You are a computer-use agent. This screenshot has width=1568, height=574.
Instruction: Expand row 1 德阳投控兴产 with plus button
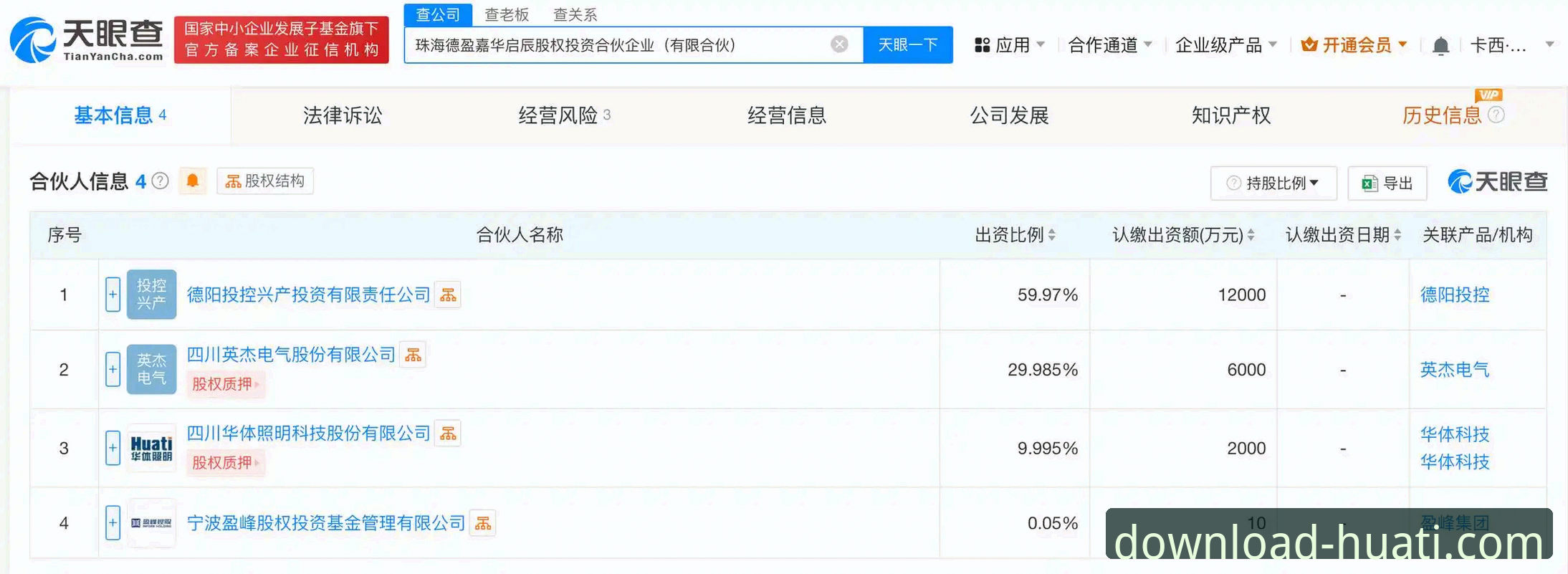point(113,295)
